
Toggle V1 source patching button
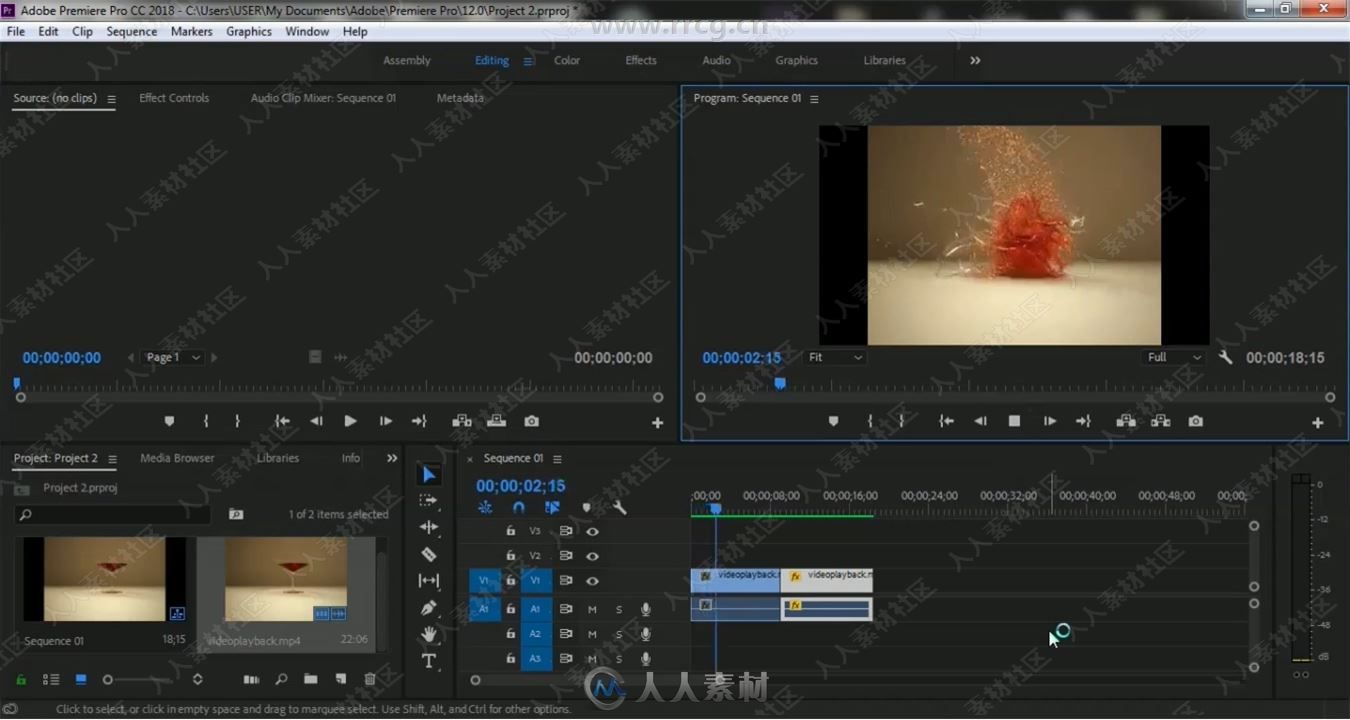(485, 581)
